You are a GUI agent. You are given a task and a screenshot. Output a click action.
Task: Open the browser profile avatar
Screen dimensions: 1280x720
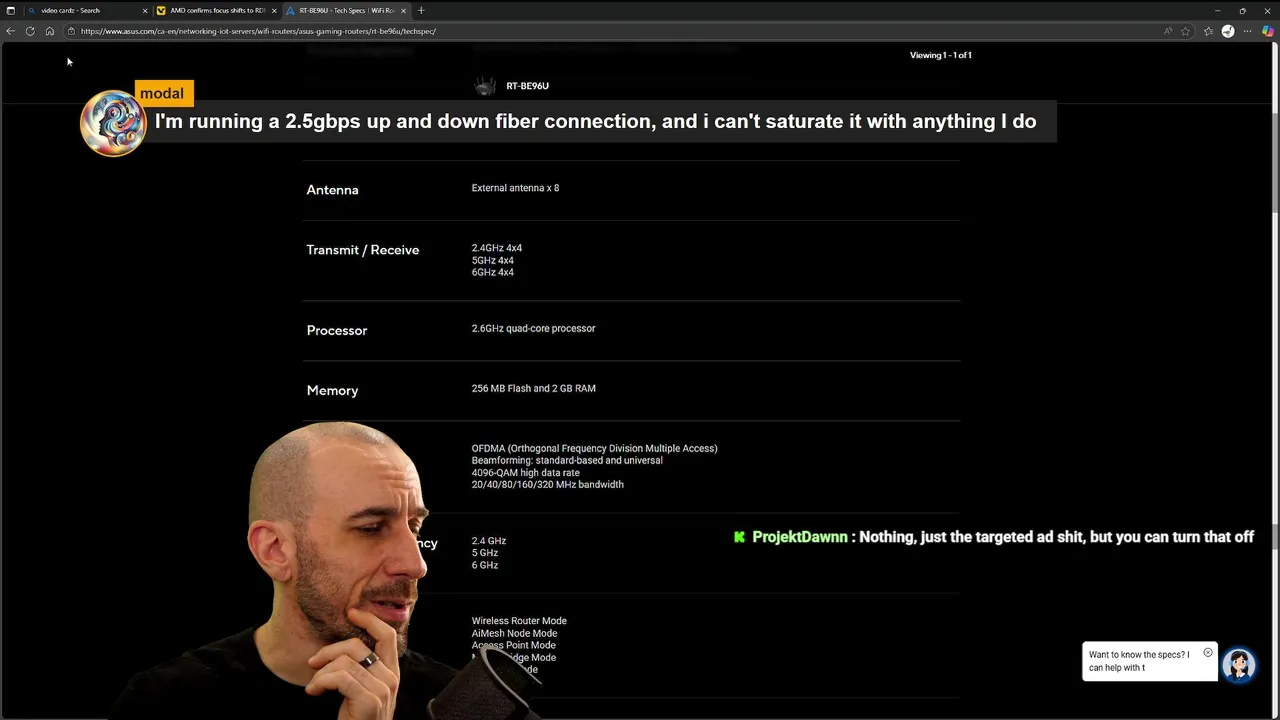[1228, 31]
